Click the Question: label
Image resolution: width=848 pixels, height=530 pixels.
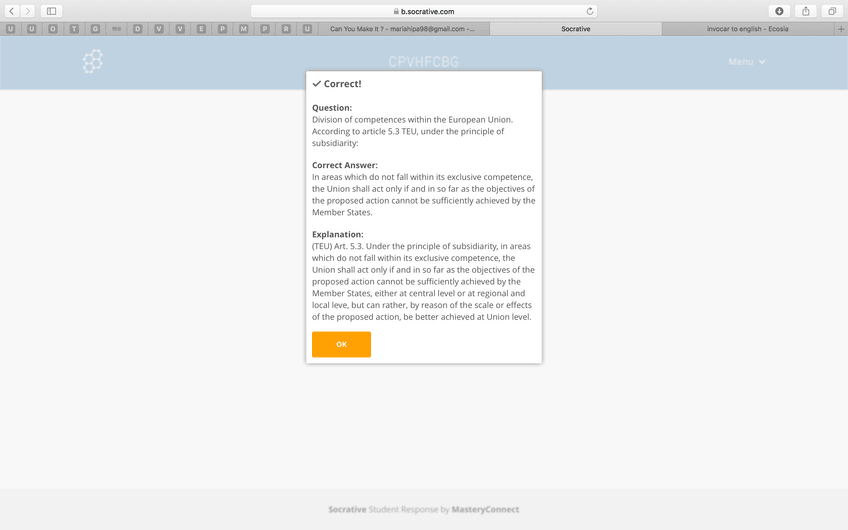tap(332, 108)
